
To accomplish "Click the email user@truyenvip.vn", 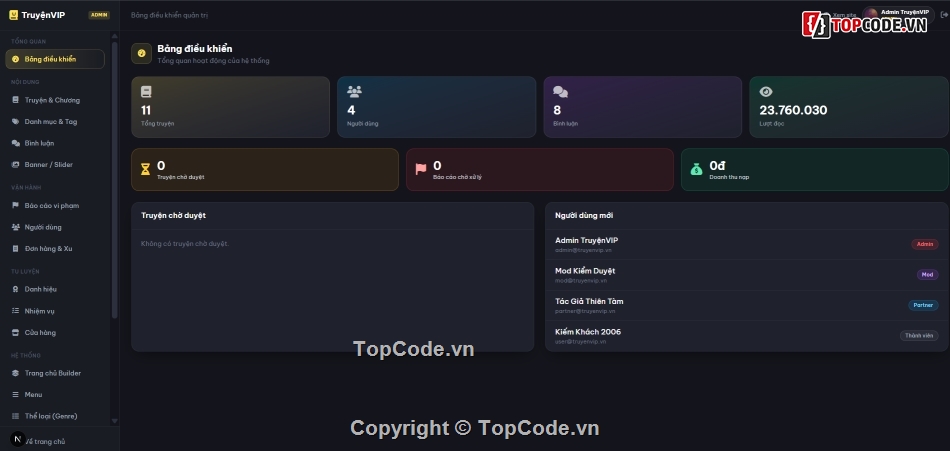I will point(580,341).
